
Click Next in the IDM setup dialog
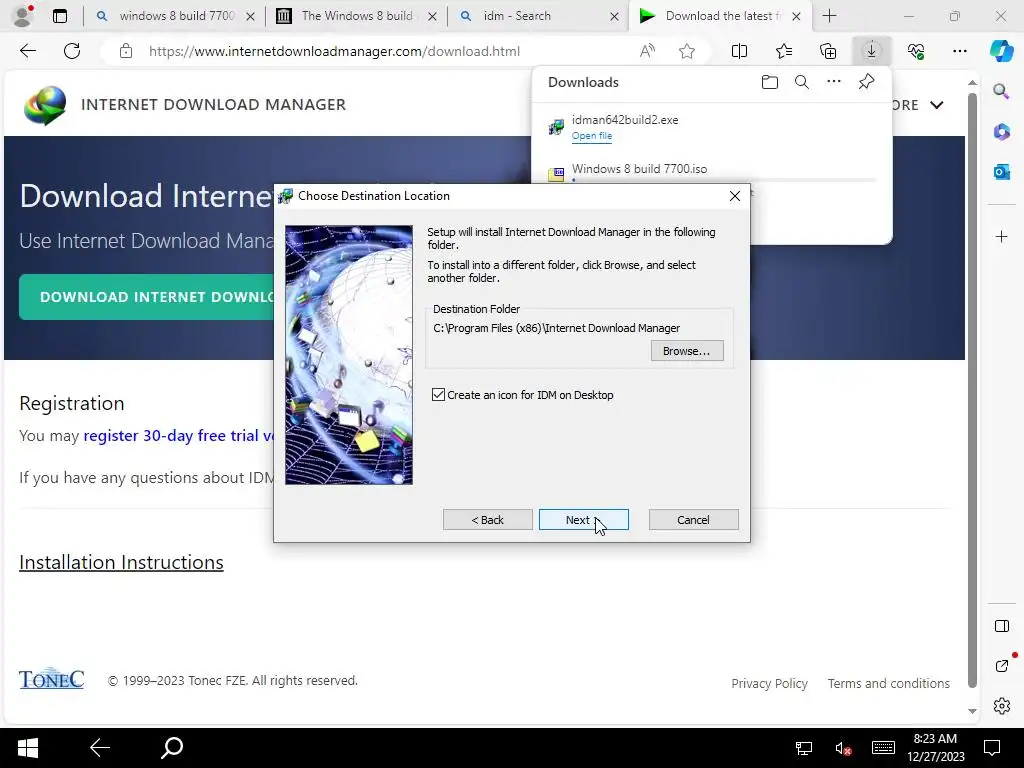click(x=583, y=520)
